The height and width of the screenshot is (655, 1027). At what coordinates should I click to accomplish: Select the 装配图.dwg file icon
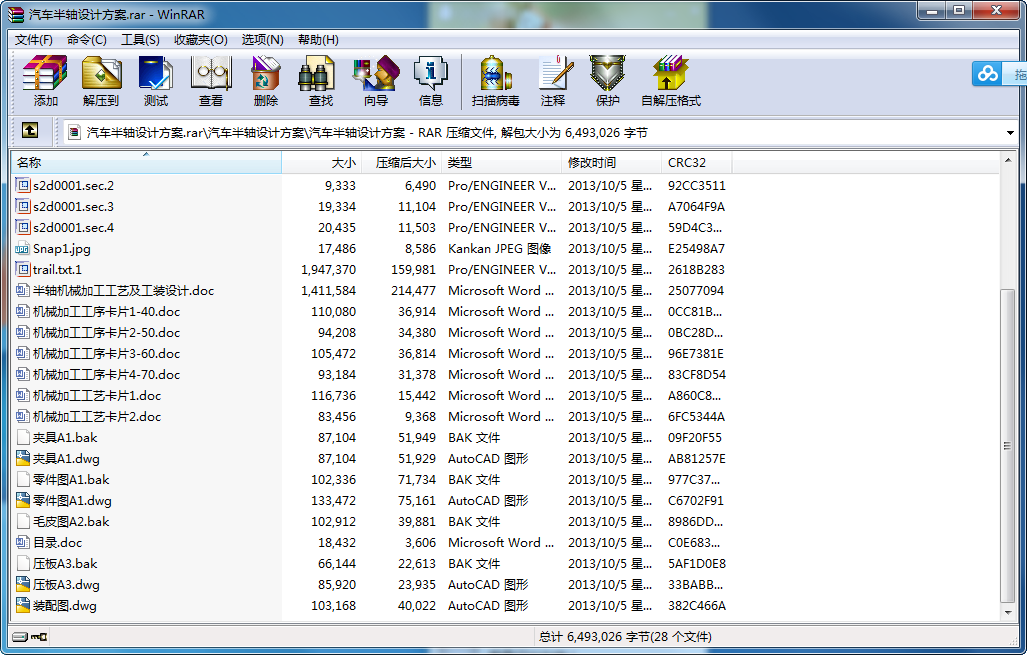click(23, 605)
